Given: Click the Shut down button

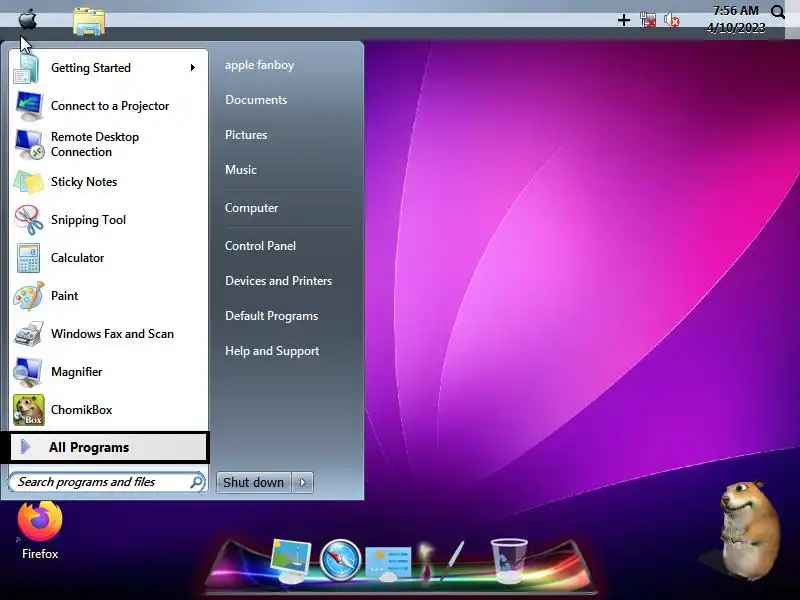Looking at the screenshot, I should (254, 482).
